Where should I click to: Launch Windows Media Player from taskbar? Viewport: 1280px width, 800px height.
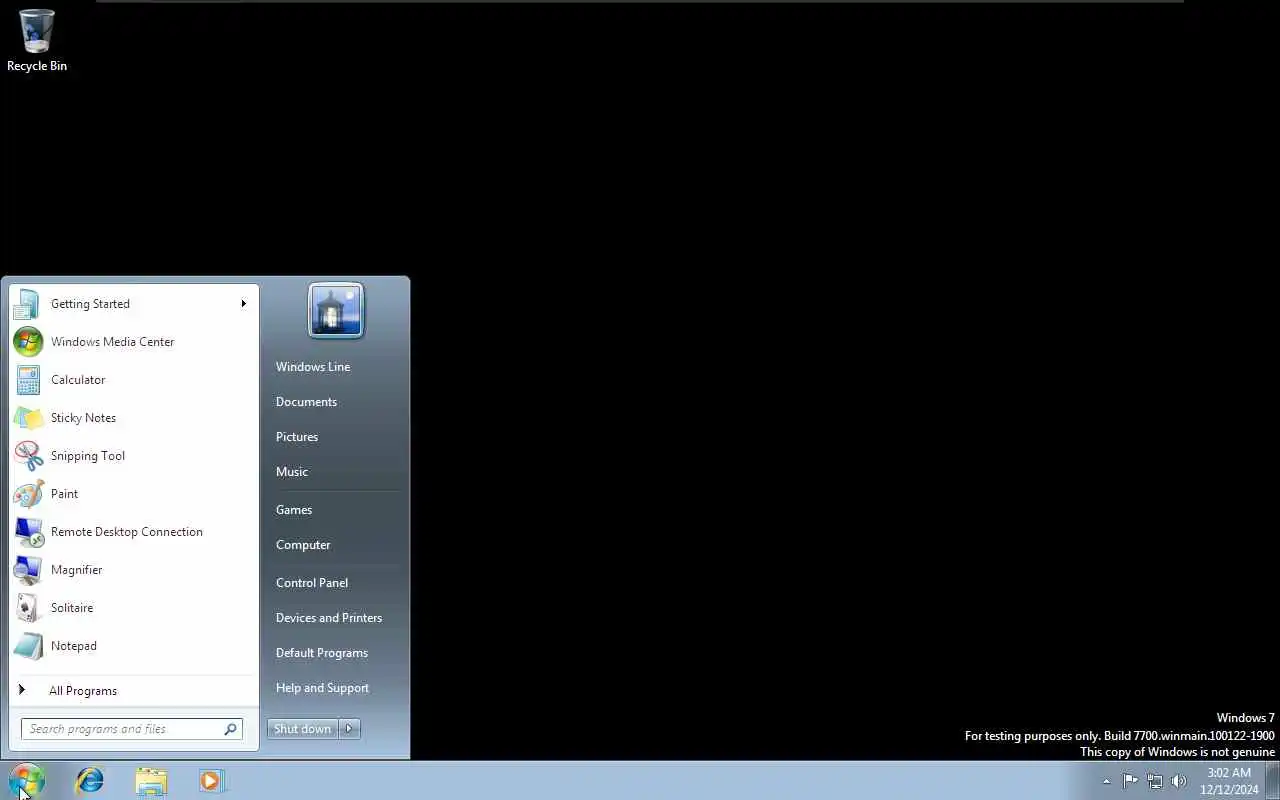[211, 780]
